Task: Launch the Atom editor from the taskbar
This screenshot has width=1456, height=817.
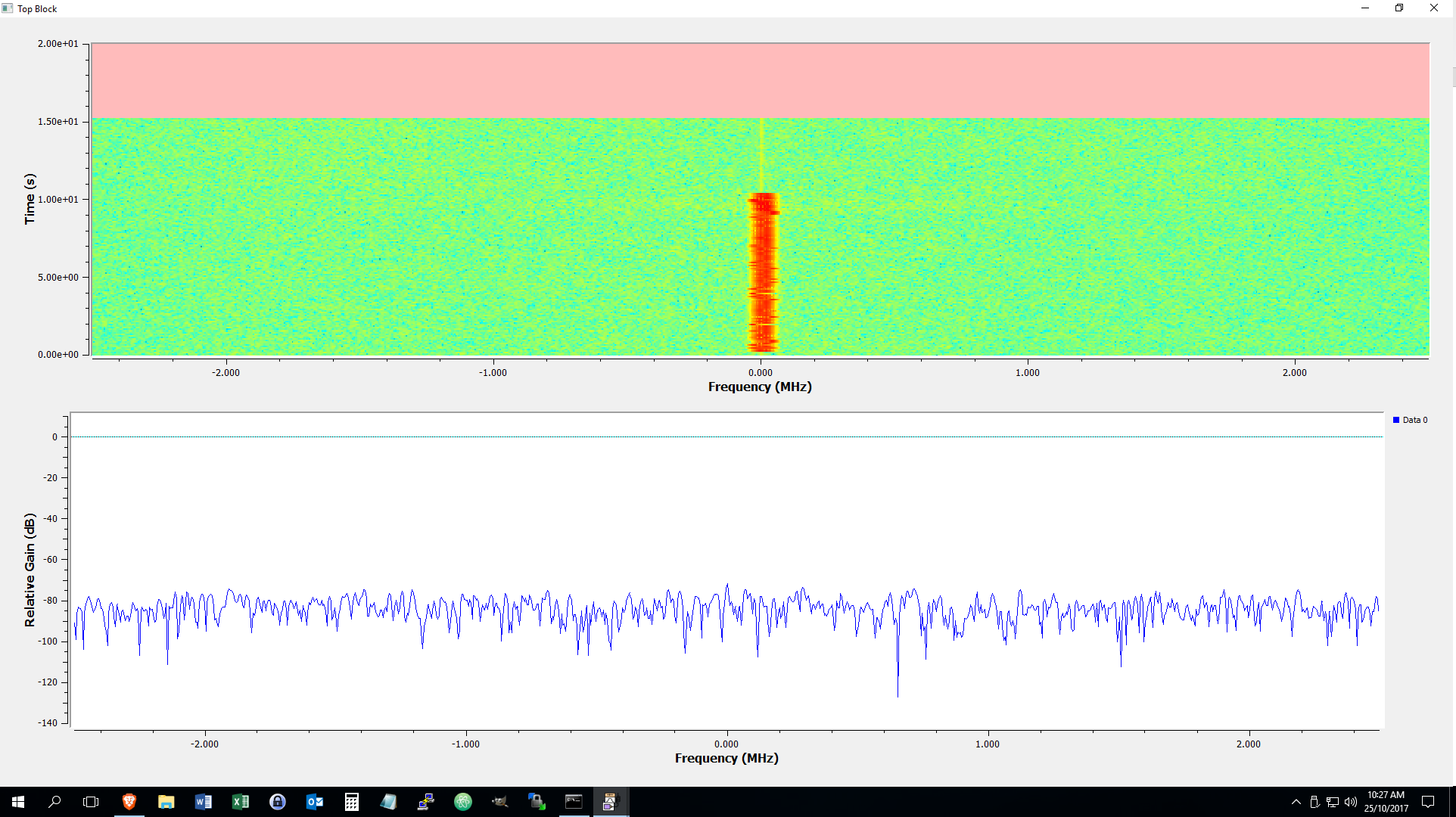Action: click(x=463, y=802)
